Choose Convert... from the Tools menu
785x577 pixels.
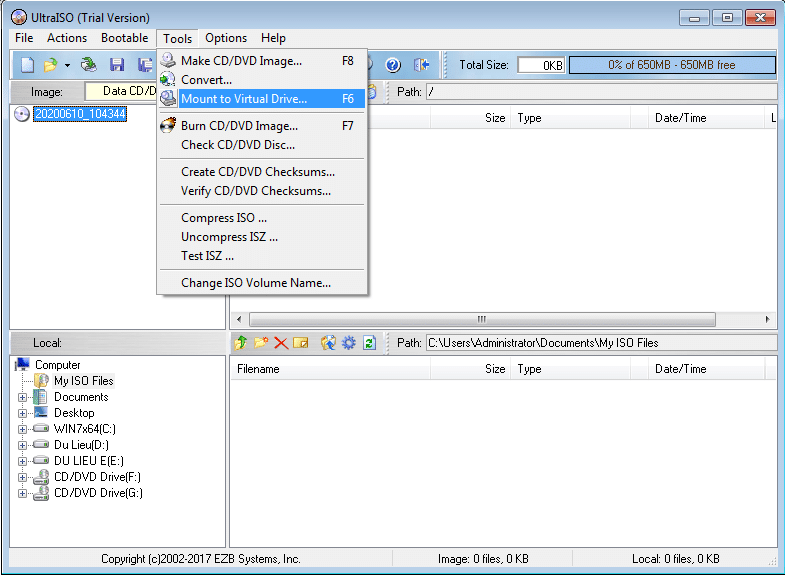point(262,80)
